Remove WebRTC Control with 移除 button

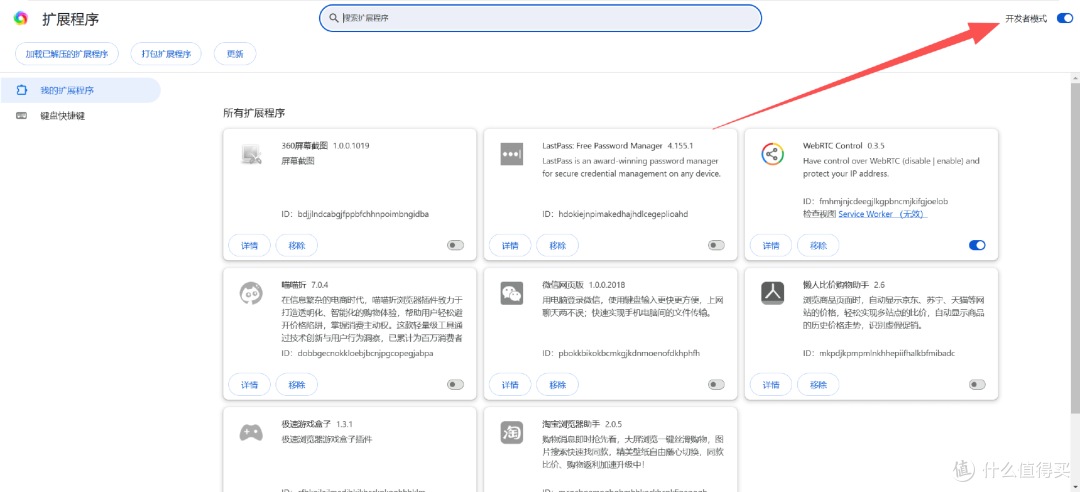tap(818, 245)
